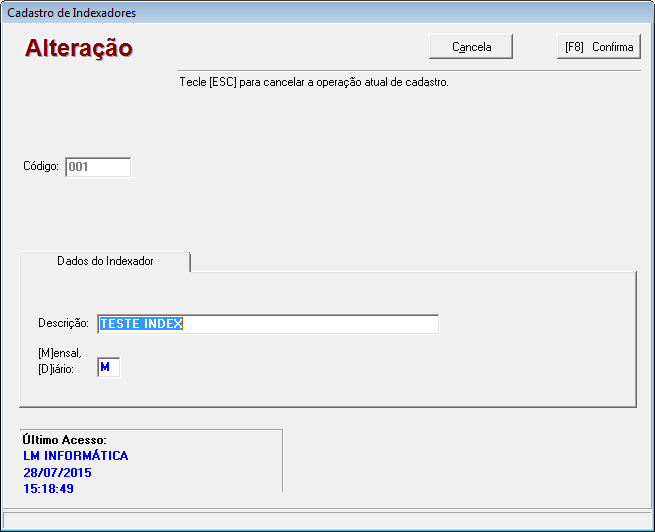Click the Código label

click(x=41, y=166)
